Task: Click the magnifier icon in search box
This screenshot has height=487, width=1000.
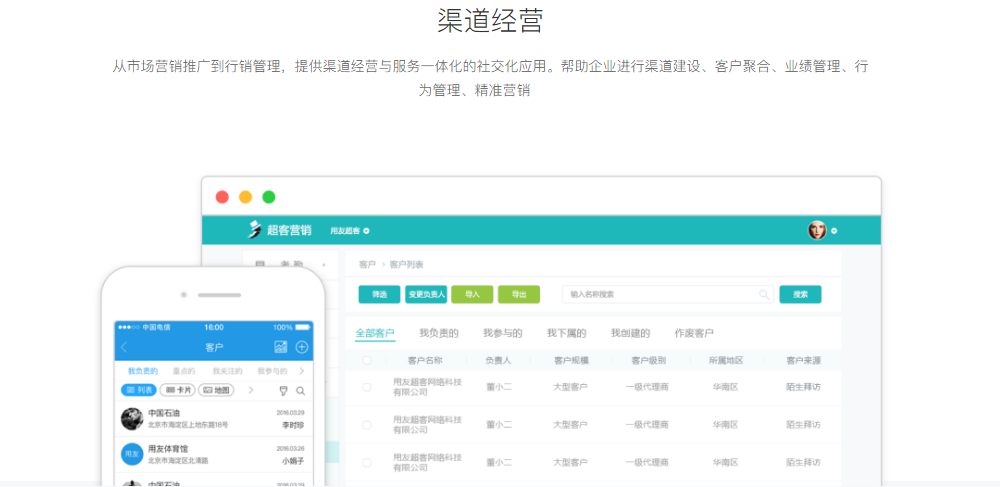Action: pos(764,294)
